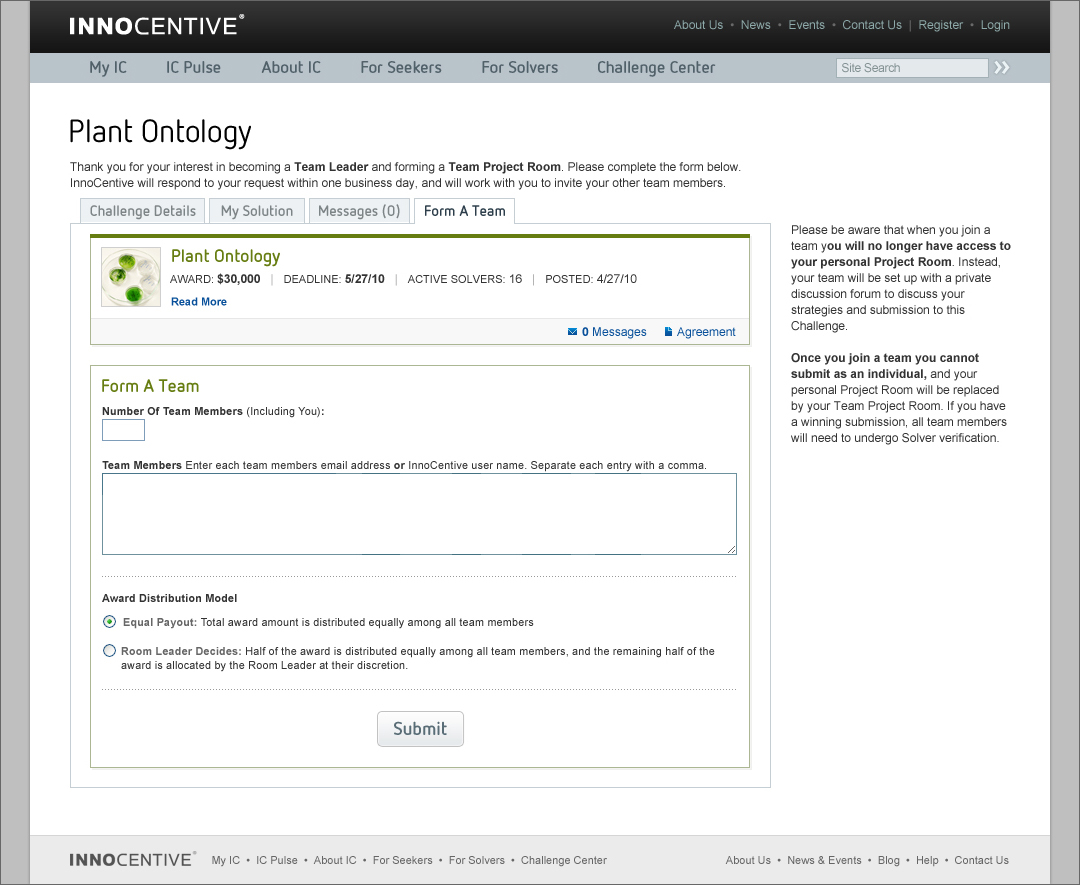Open the Help link in the footer
1080x885 pixels.
[927, 860]
